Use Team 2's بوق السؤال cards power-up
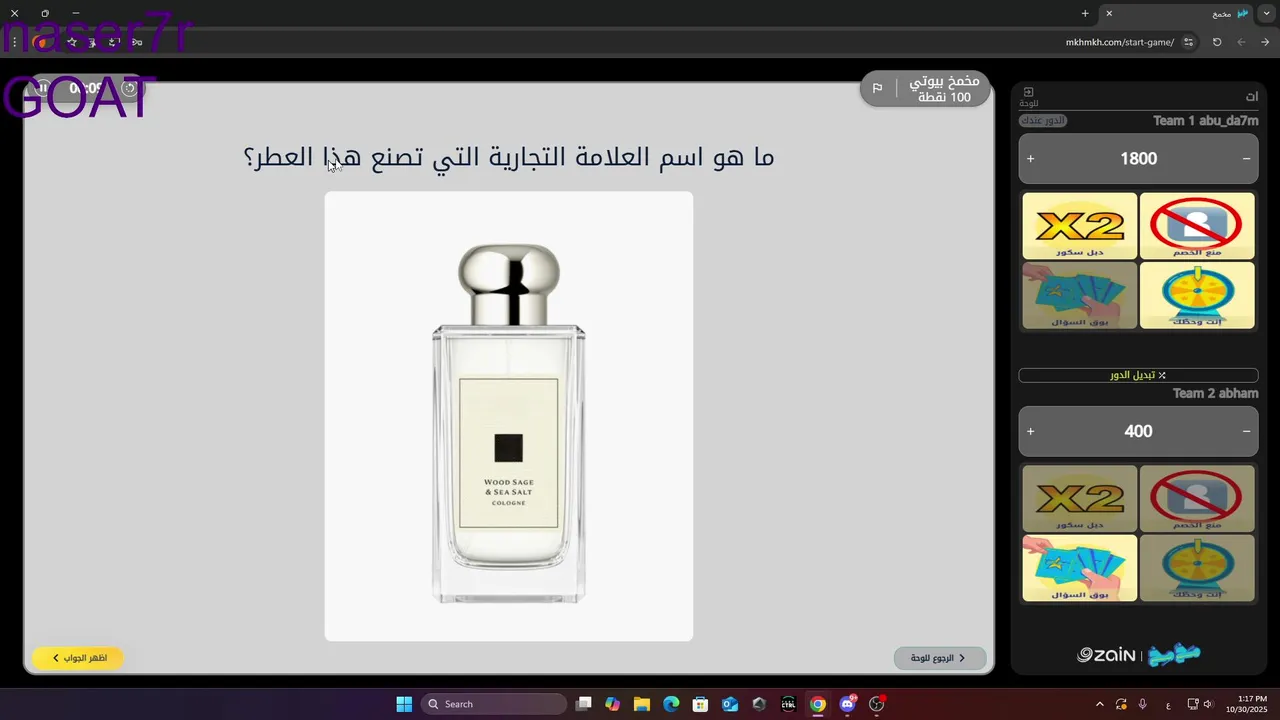1280x720 pixels. [1080, 568]
